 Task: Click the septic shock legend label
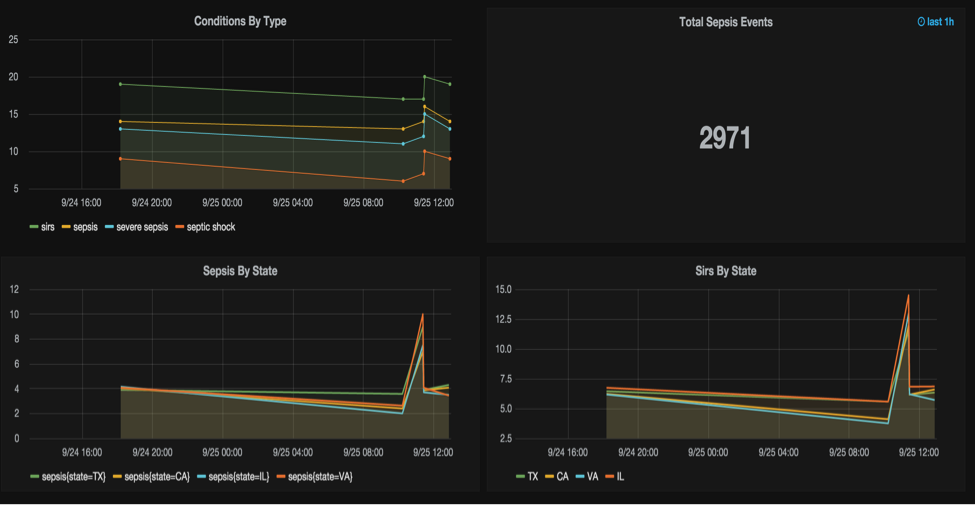(211, 227)
